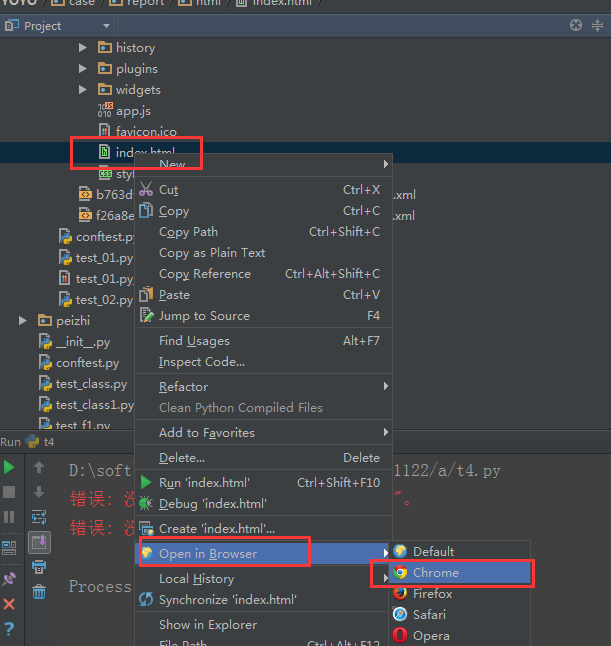Screen dimensions: 611x646
Task: Select the b763d xml file
Action: click(x=106, y=194)
